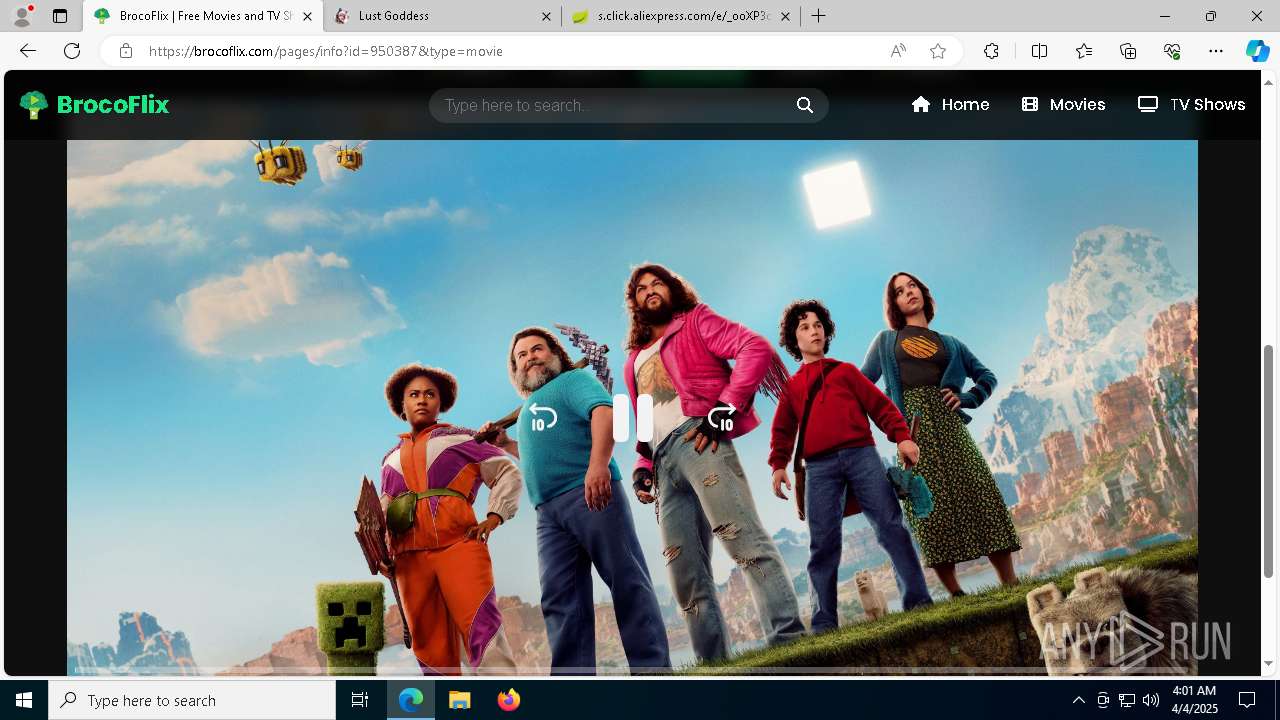Open network settings tray icon
The width and height of the screenshot is (1280, 720).
(x=1127, y=700)
